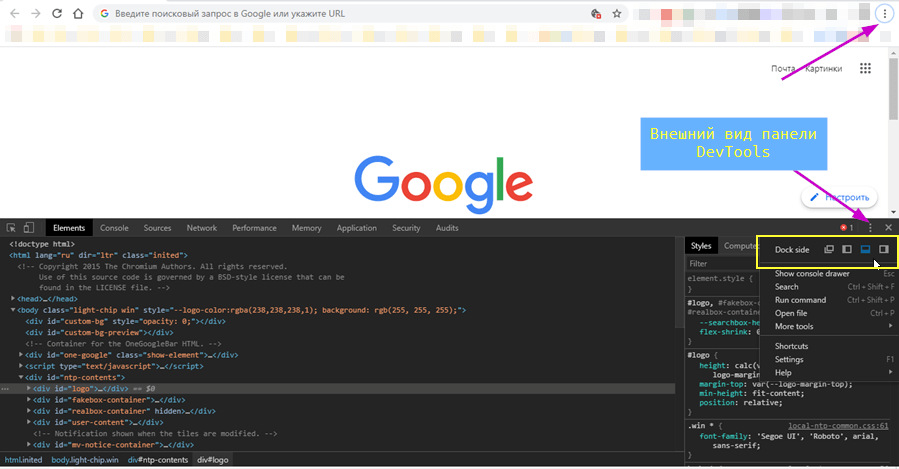
Task: Switch to the Sources tab
Action: pos(158,228)
